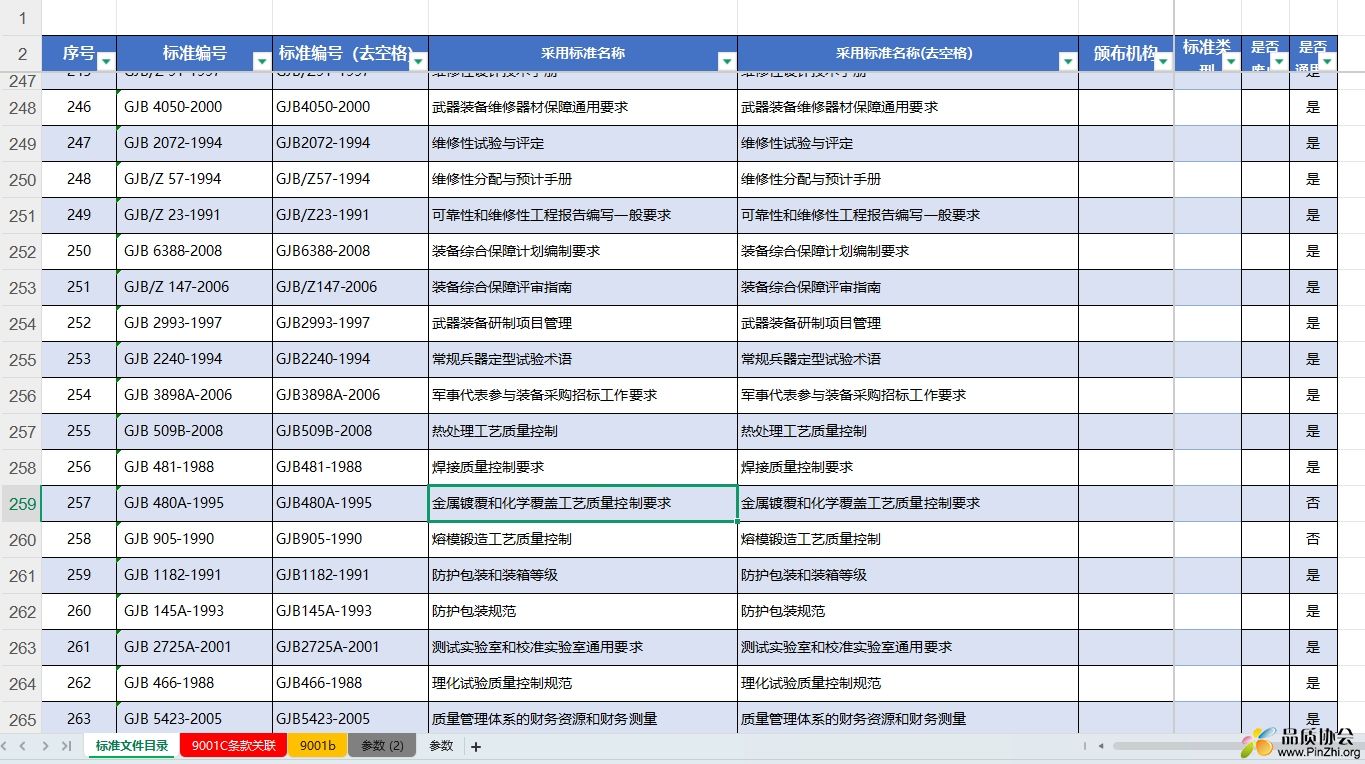Select 武器装备研制项目管理 in 采用标准名称(去空格) column
Image resolution: width=1365 pixels, height=764 pixels.
(x=908, y=323)
